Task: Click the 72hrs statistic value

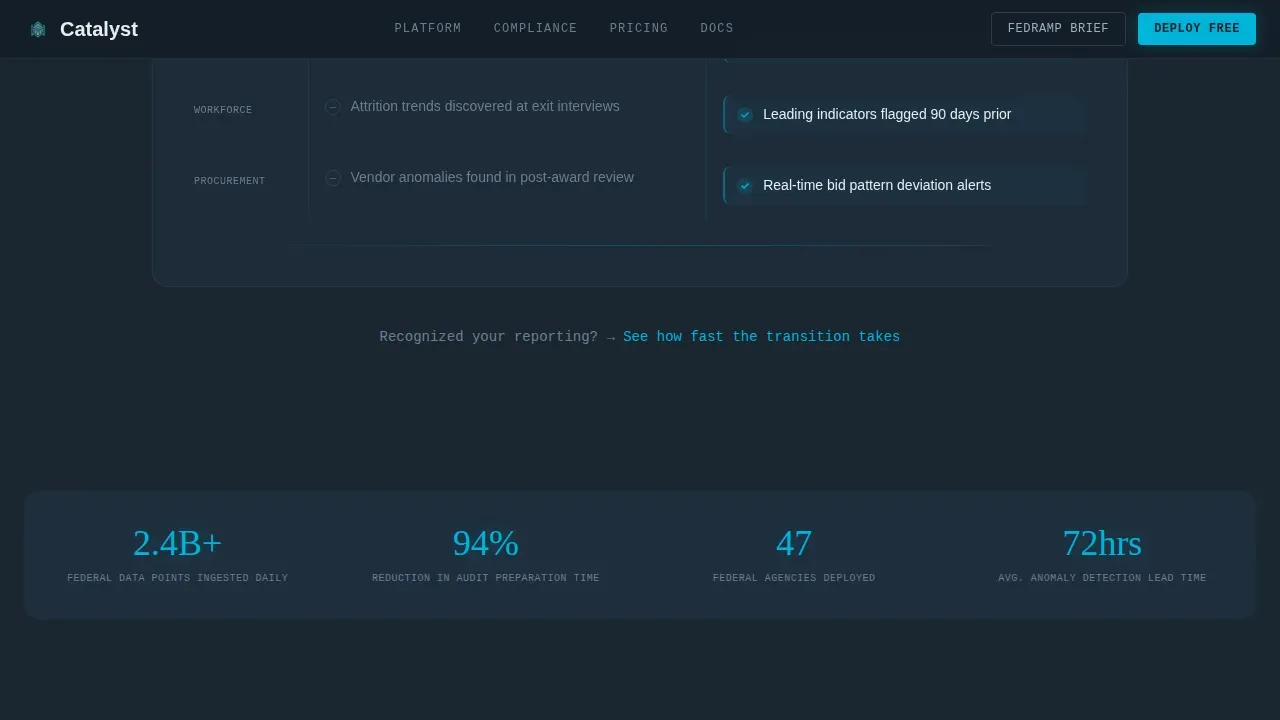Action: coord(1102,543)
